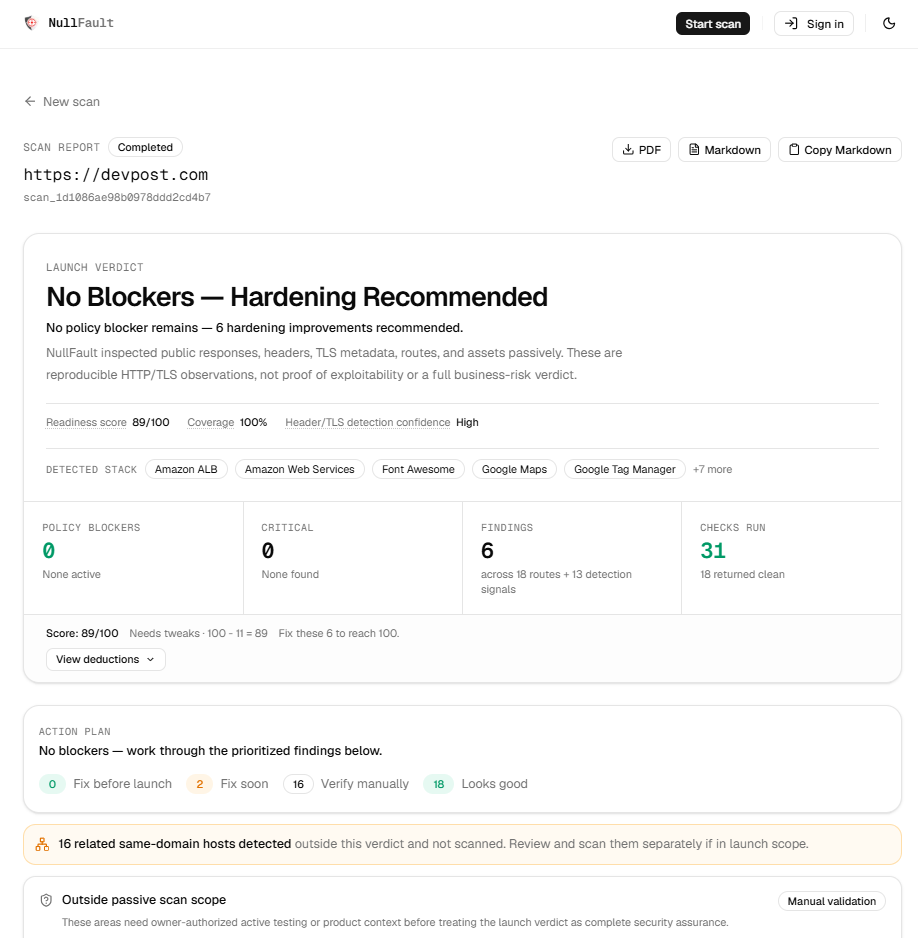The image size is (918, 938).
Task: Select the Fix before launch count badge
Action: click(53, 784)
